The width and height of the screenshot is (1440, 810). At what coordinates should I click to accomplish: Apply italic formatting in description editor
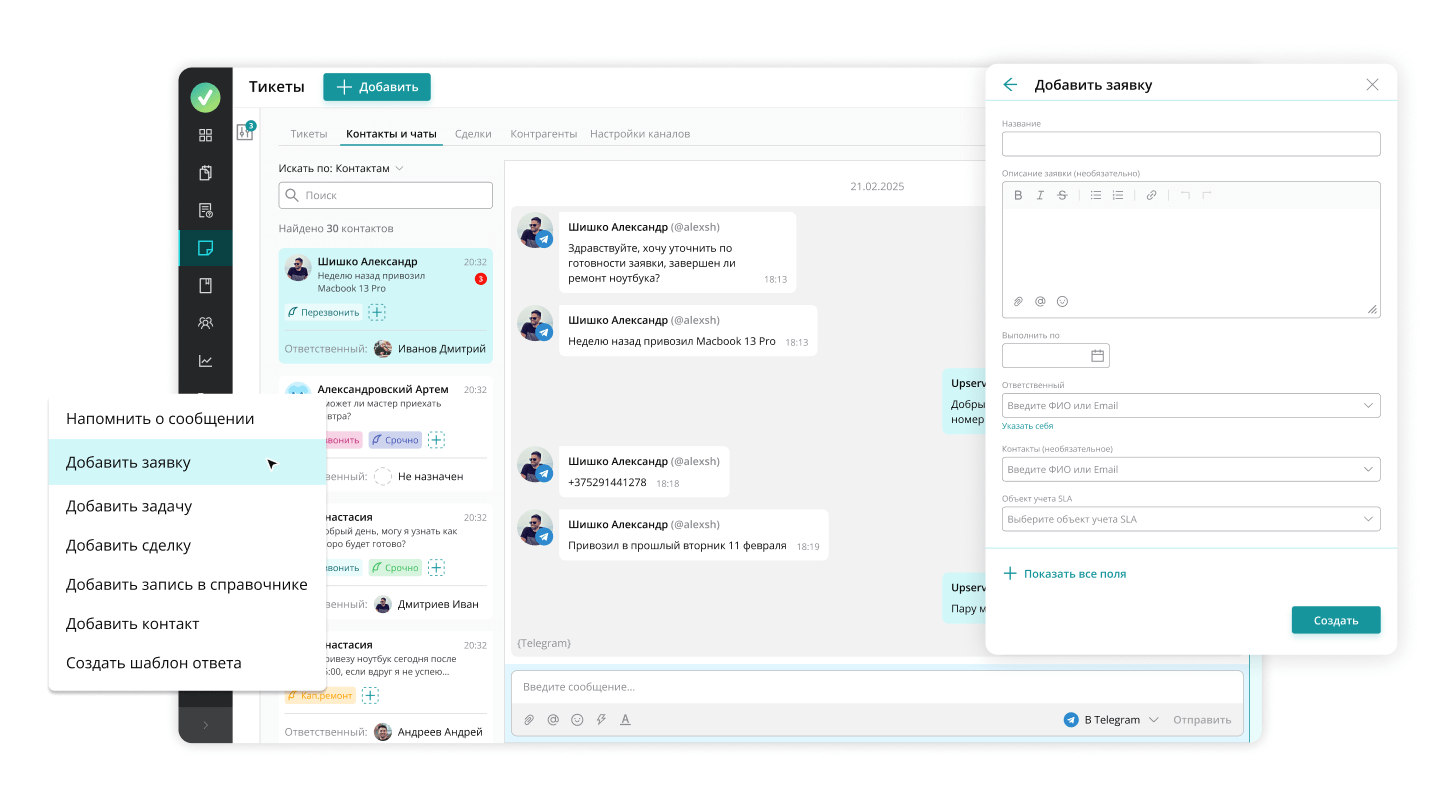coord(1040,195)
